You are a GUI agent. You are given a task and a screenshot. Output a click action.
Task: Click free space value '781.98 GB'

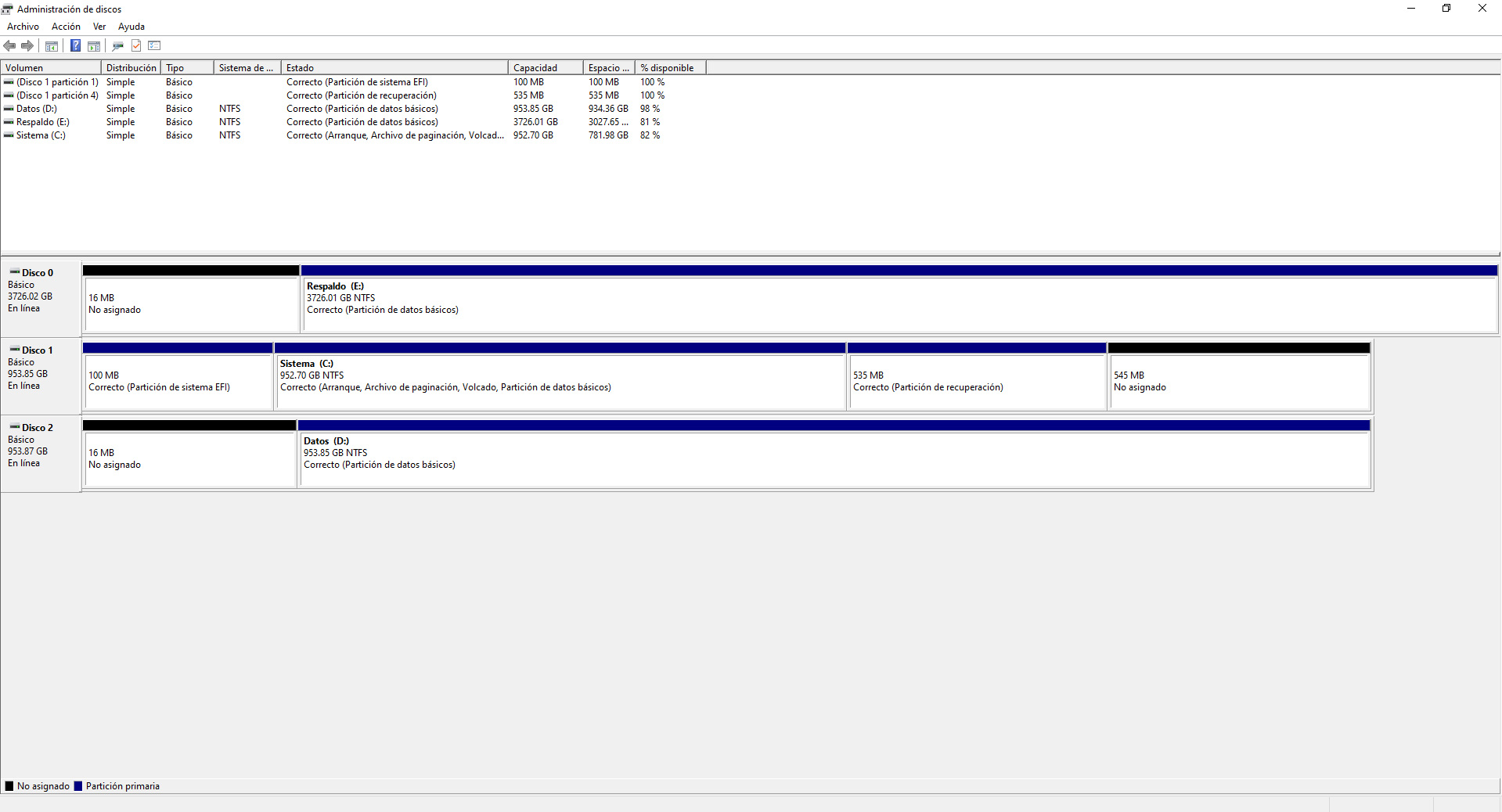(608, 135)
